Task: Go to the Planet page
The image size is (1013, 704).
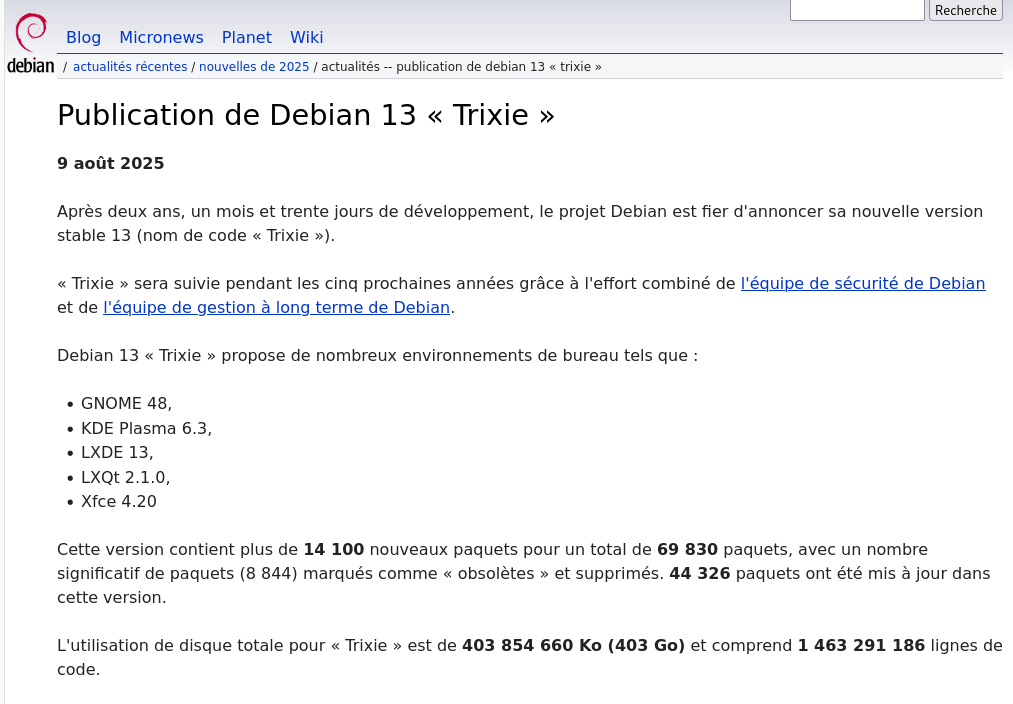Action: click(x=247, y=37)
